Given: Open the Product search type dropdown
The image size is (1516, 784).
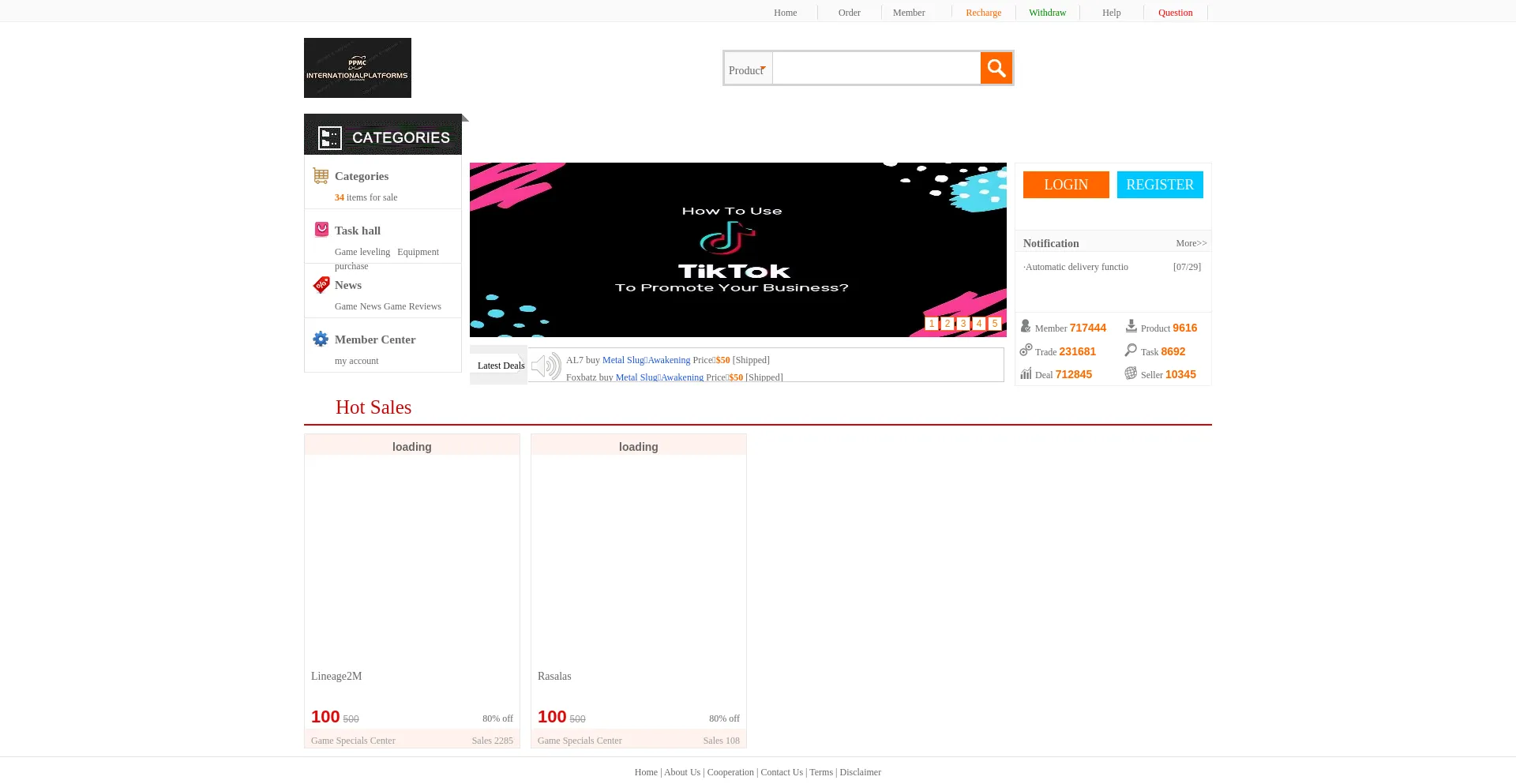Looking at the screenshot, I should (x=748, y=69).
